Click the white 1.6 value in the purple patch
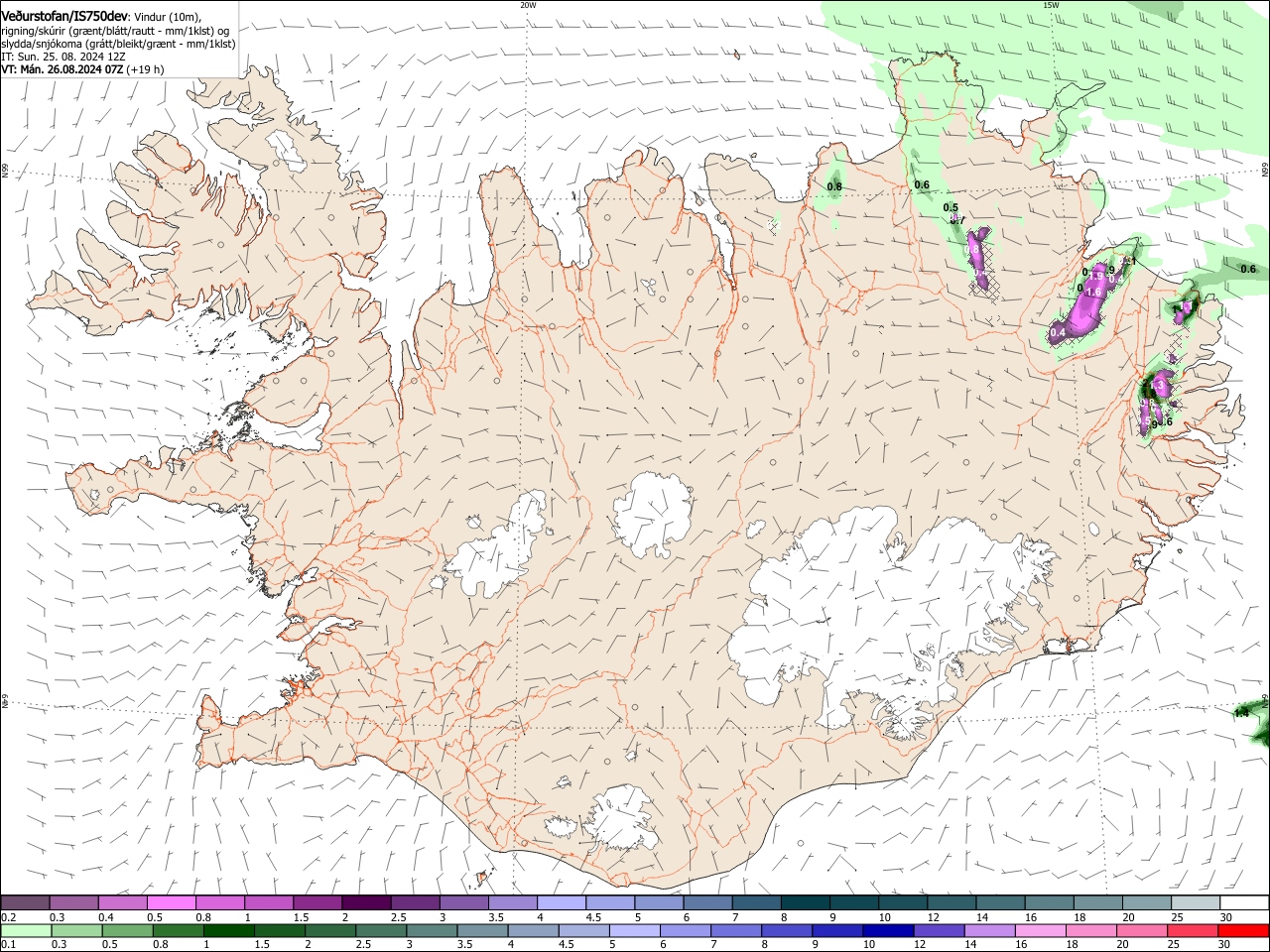Image resolution: width=1270 pixels, height=952 pixels. [1094, 293]
